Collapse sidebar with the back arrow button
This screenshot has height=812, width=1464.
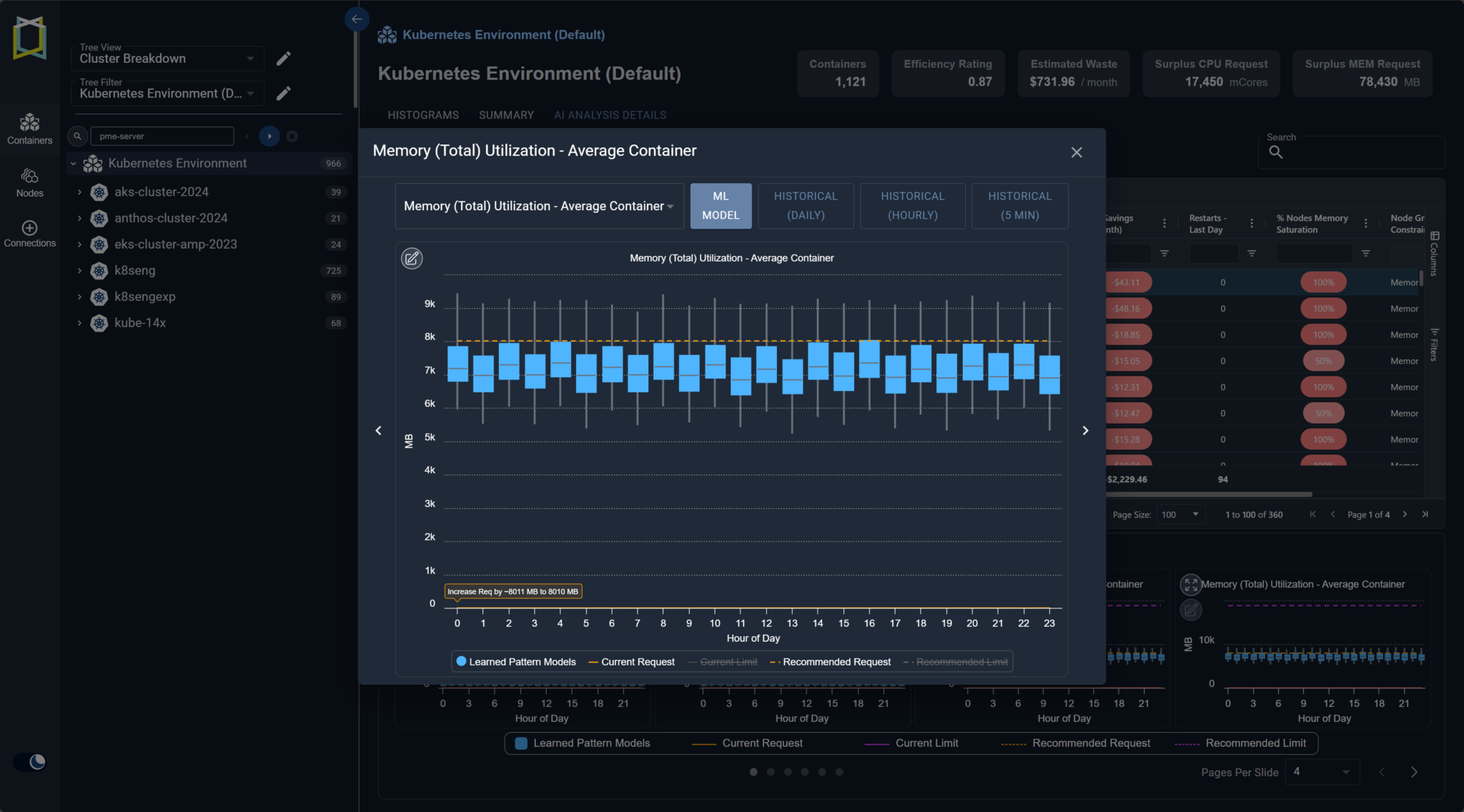pos(357,19)
